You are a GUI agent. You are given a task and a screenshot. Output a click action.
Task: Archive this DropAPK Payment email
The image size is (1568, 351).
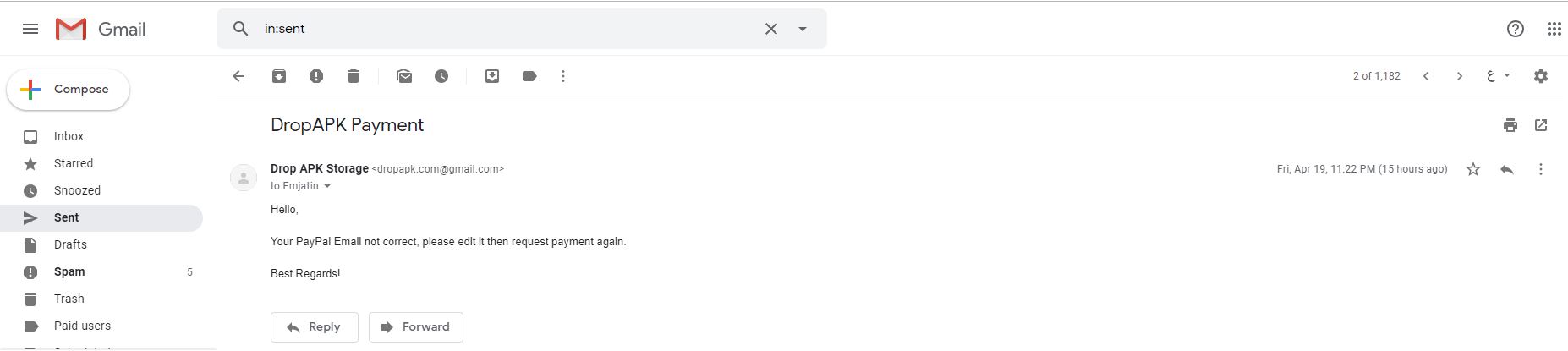[279, 76]
